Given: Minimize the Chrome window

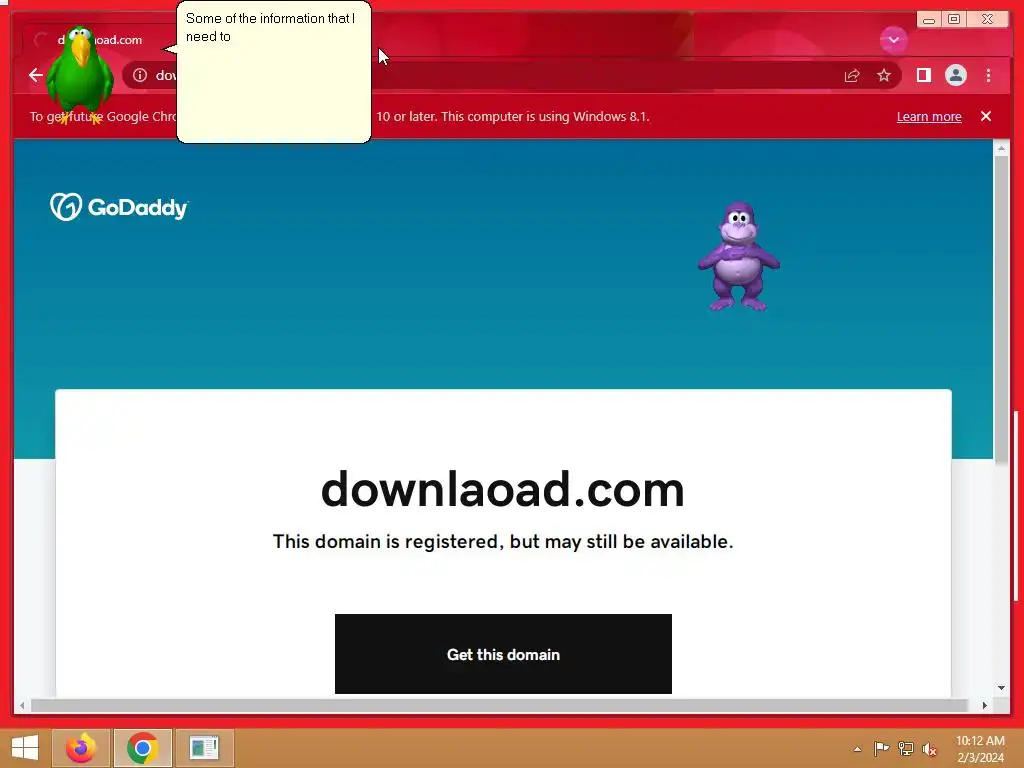Looking at the screenshot, I should point(928,20).
